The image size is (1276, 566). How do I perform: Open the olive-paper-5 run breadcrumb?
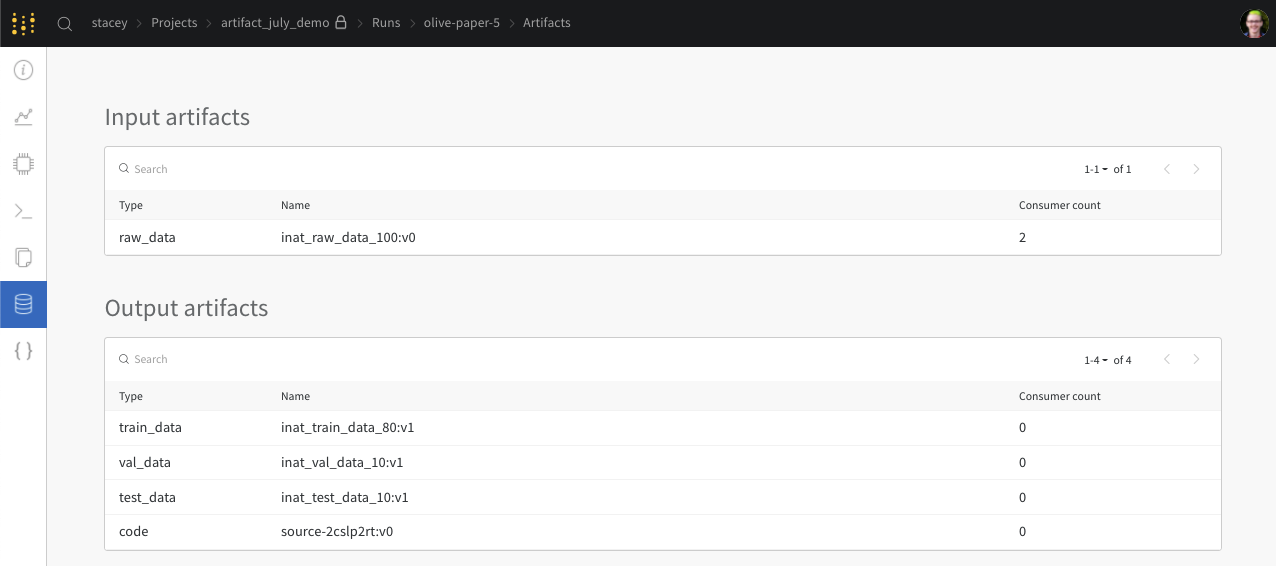461,23
